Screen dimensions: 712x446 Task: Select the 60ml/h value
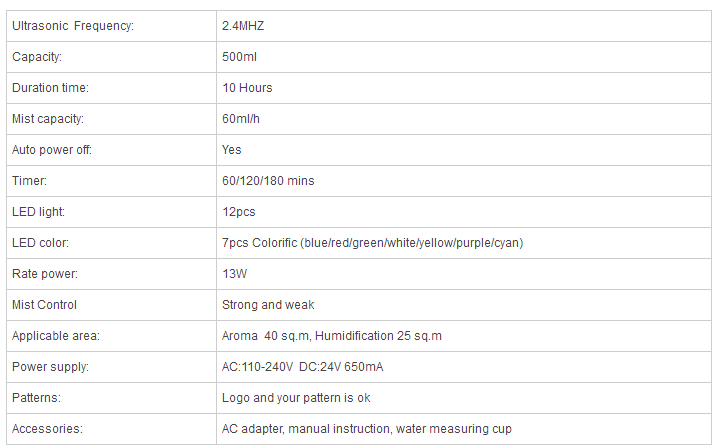click(241, 119)
